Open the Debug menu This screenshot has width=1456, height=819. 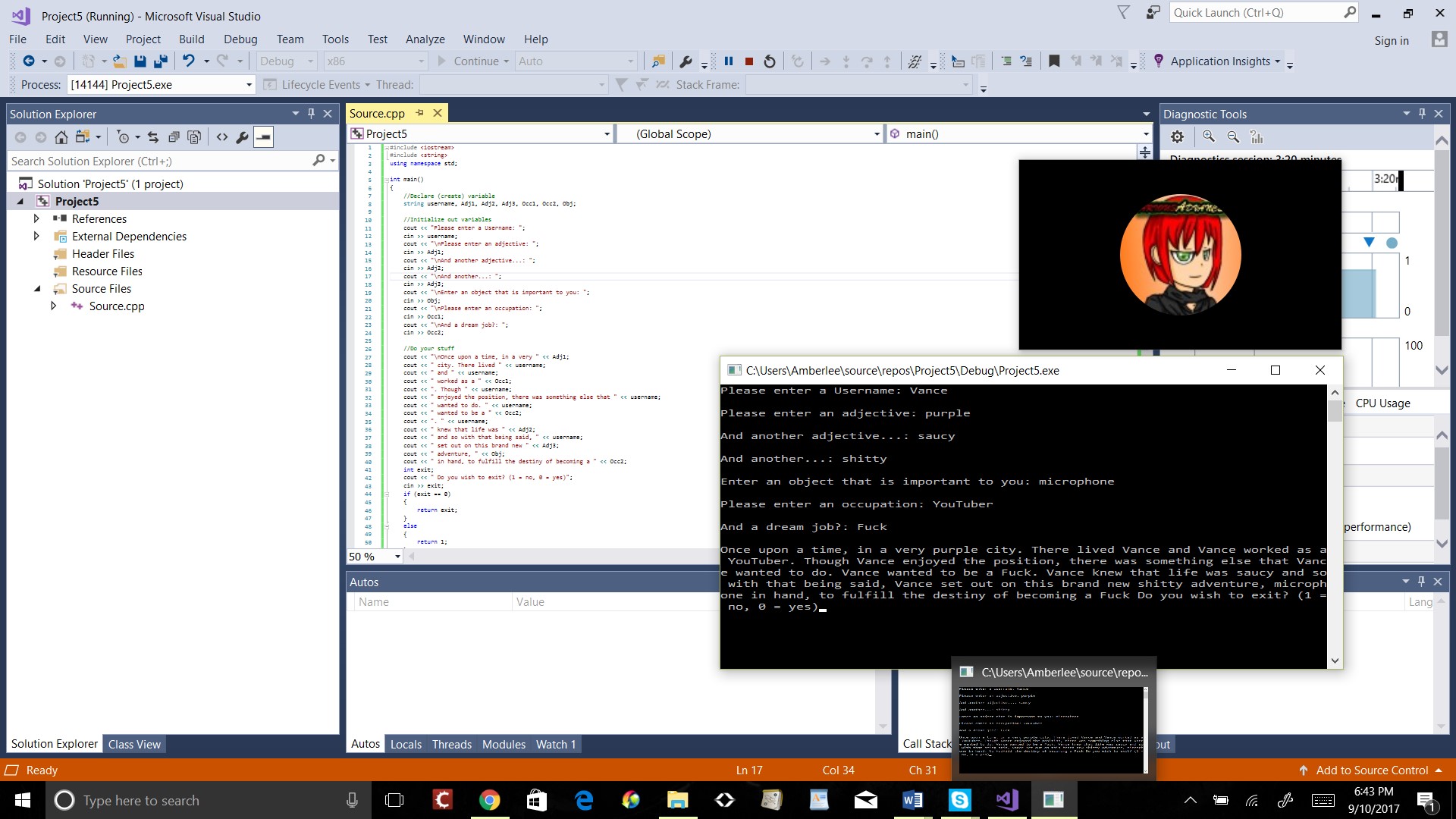point(240,39)
